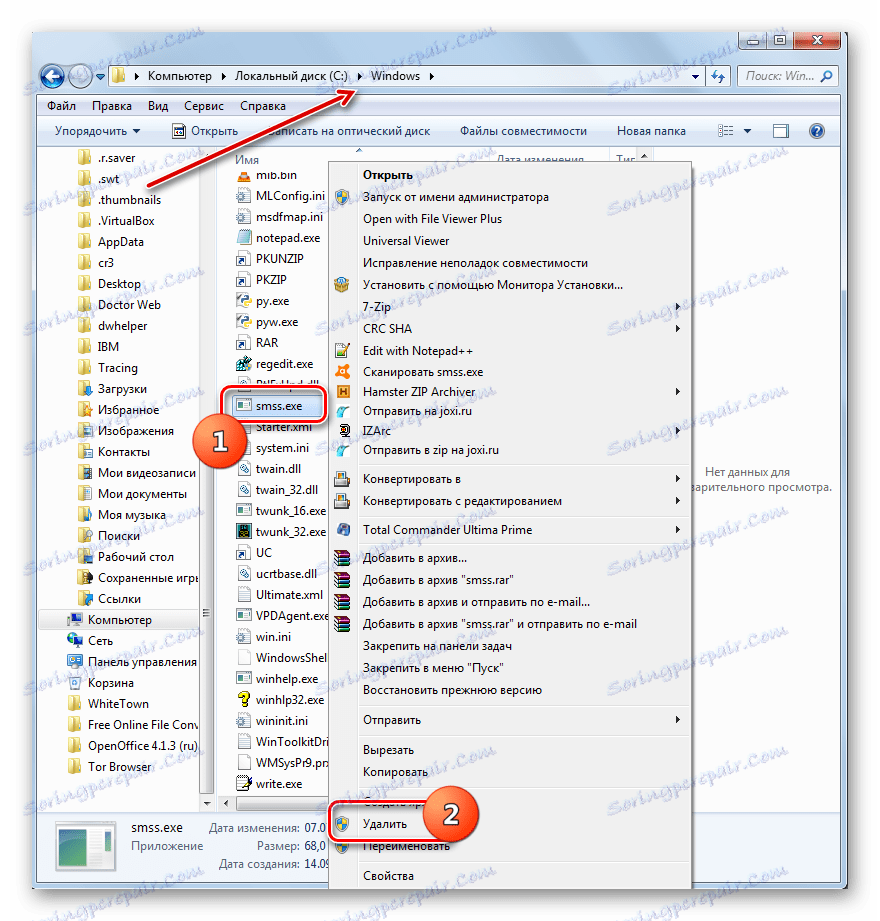Select Open with File Viewer Plus
Viewport: 880px width, 921px height.
point(432,219)
